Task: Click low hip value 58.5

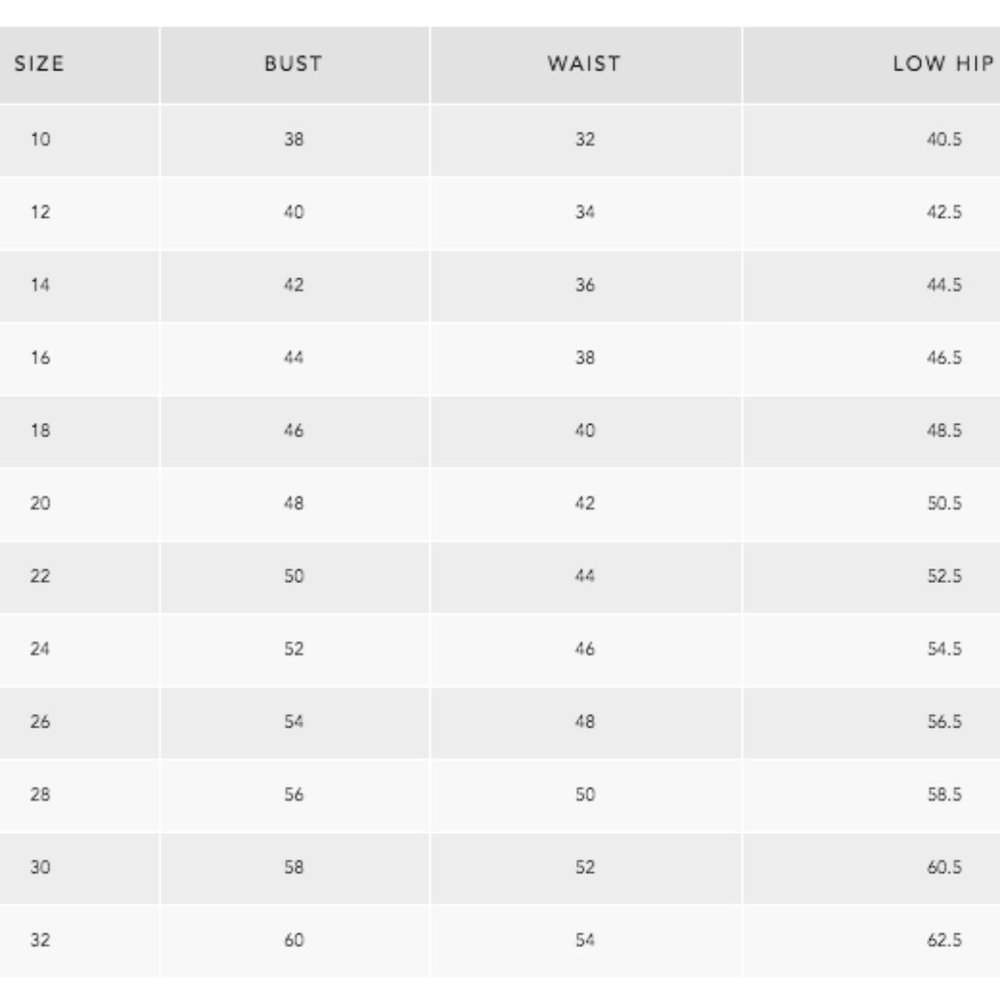Action: (944, 794)
